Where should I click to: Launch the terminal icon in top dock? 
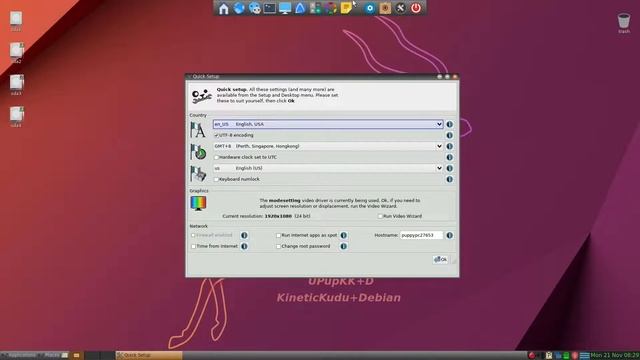click(x=269, y=8)
